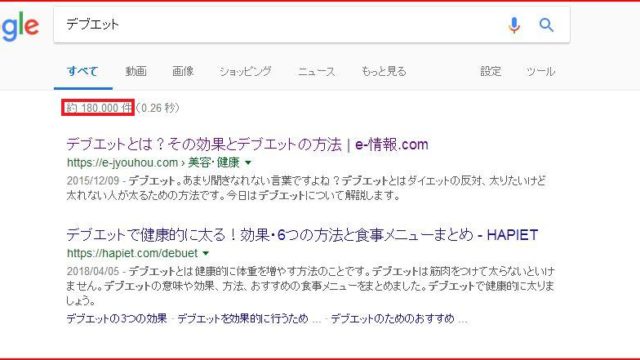Select the すべて tab
The height and width of the screenshot is (360, 640).
(82, 71)
